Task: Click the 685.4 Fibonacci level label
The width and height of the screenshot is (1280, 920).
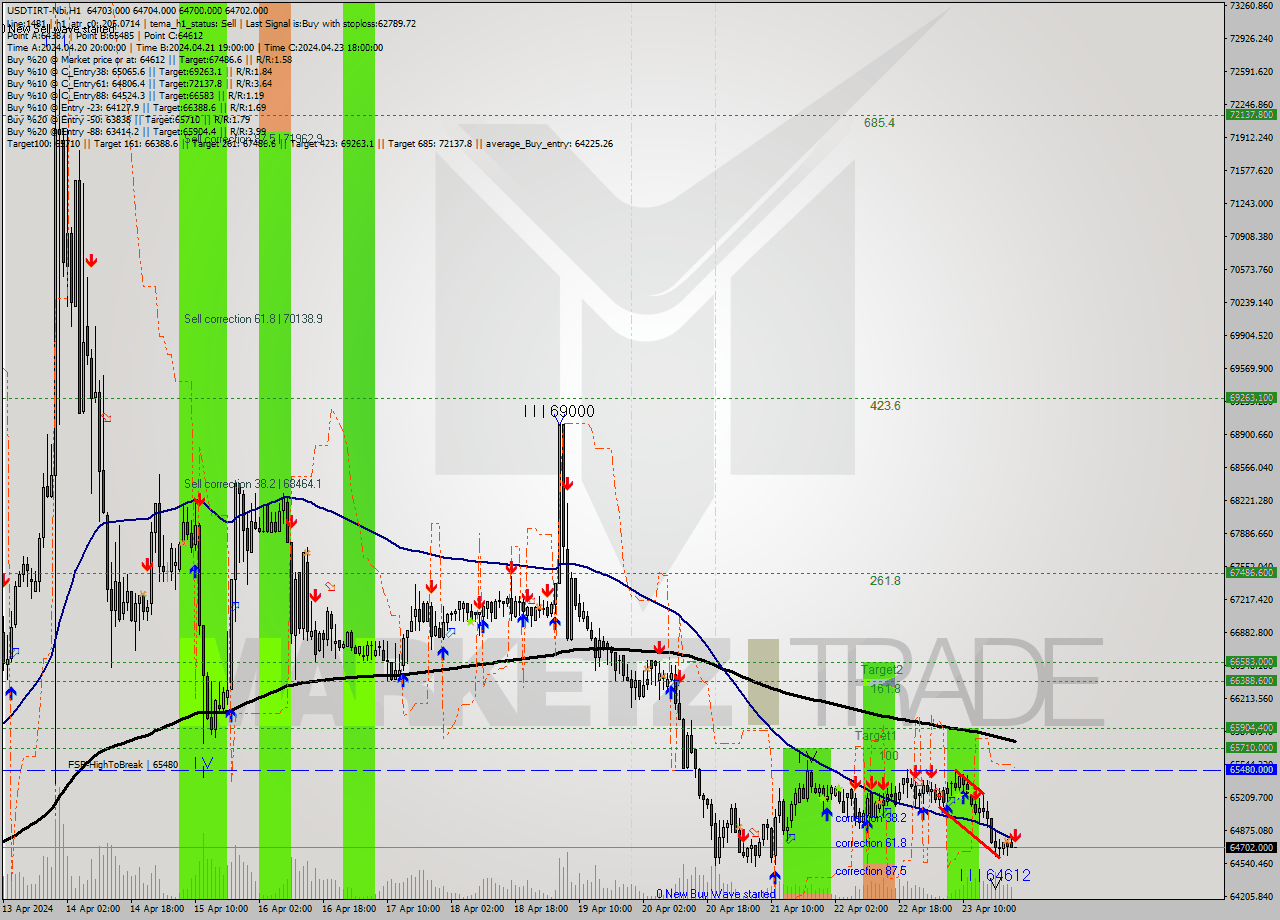Action: [879, 123]
